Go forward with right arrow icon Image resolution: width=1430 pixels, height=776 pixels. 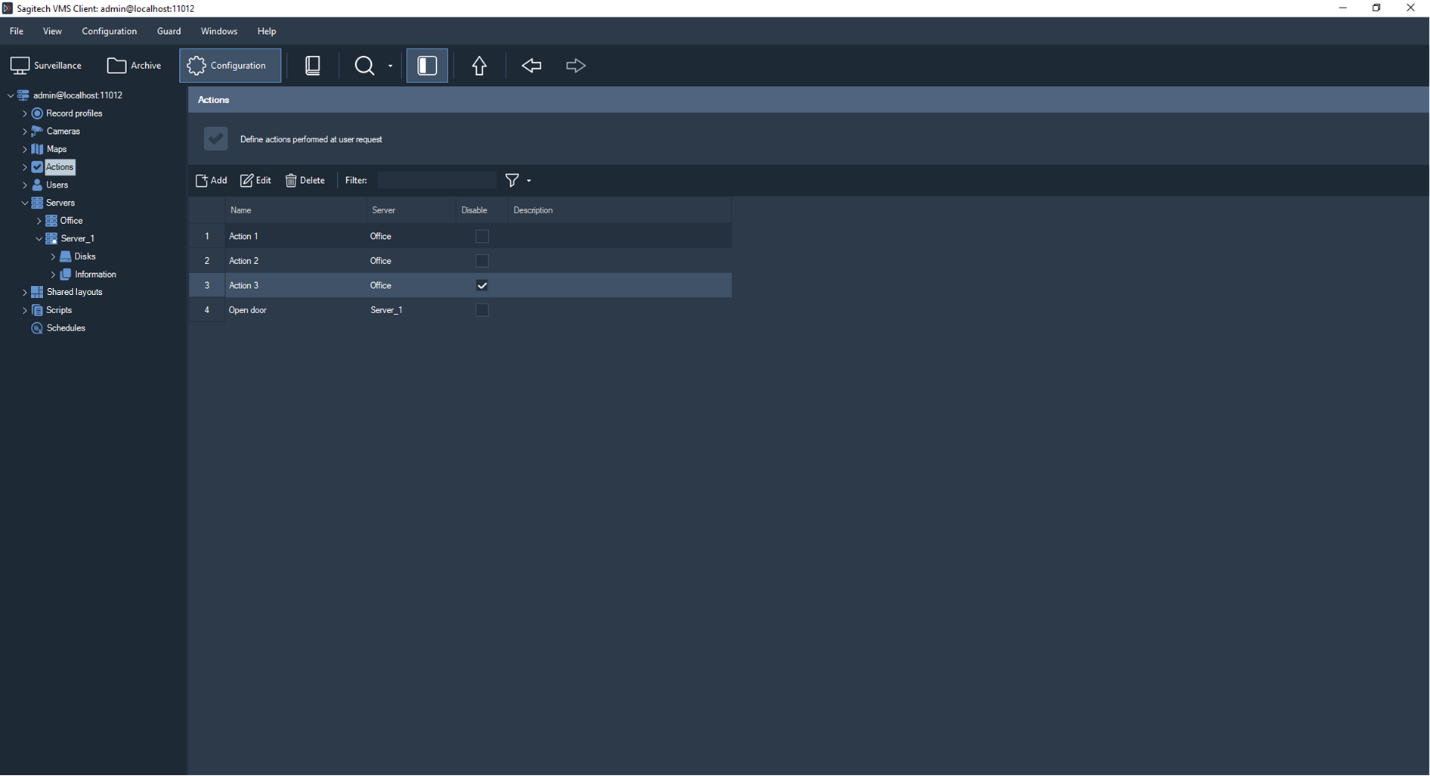(x=575, y=66)
